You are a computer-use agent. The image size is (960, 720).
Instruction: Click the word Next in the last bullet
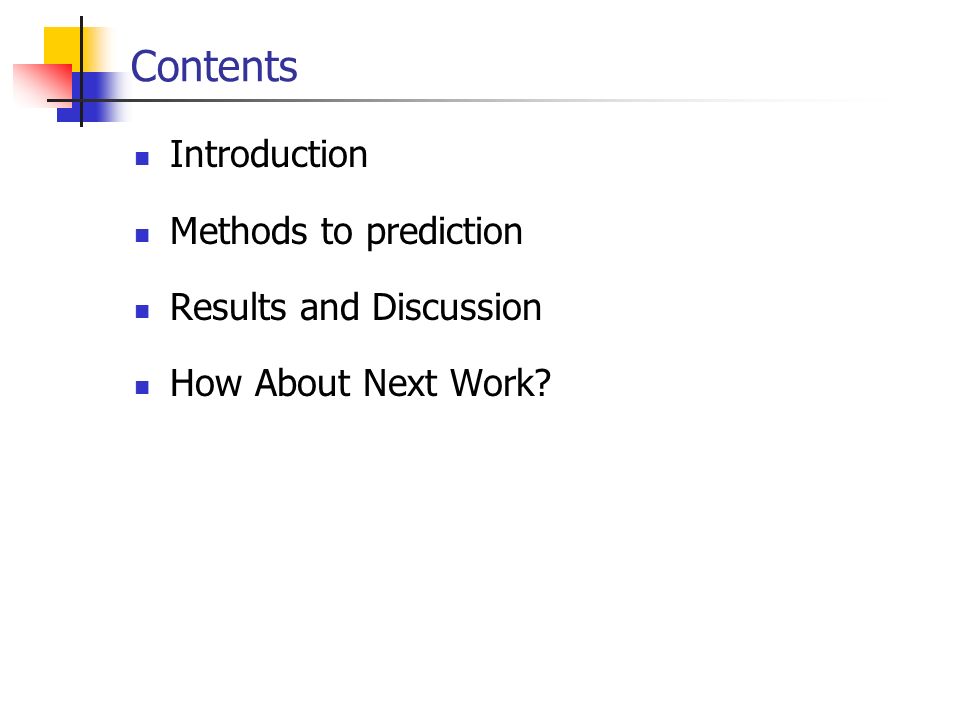click(x=400, y=383)
